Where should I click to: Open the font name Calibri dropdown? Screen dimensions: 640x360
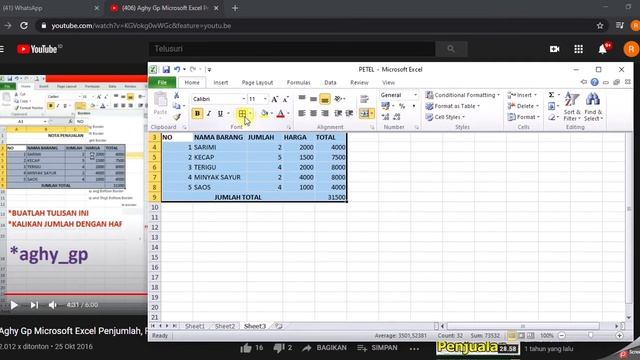pos(244,99)
